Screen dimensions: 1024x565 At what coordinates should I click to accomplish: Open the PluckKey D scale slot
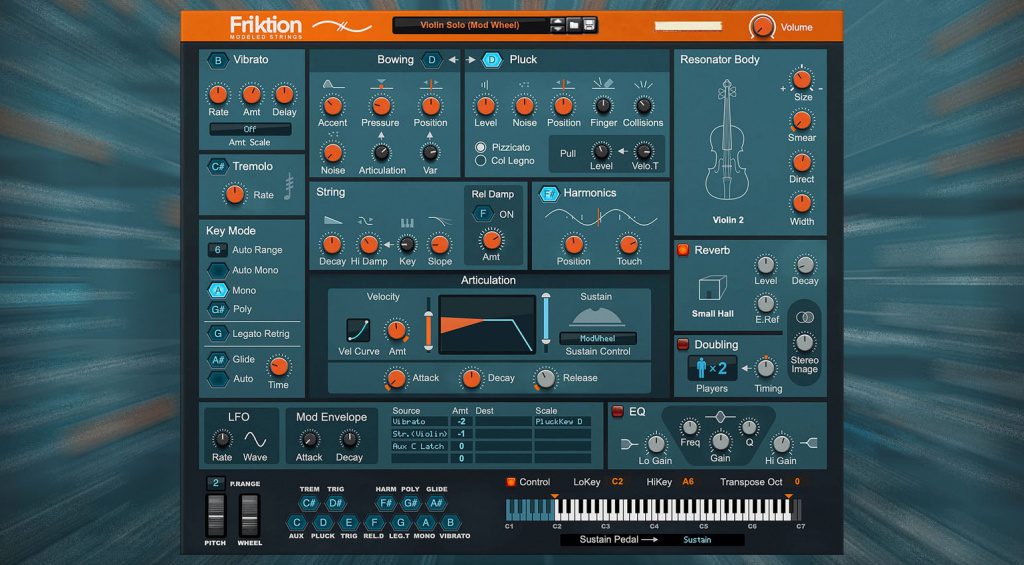pyautogui.click(x=562, y=422)
